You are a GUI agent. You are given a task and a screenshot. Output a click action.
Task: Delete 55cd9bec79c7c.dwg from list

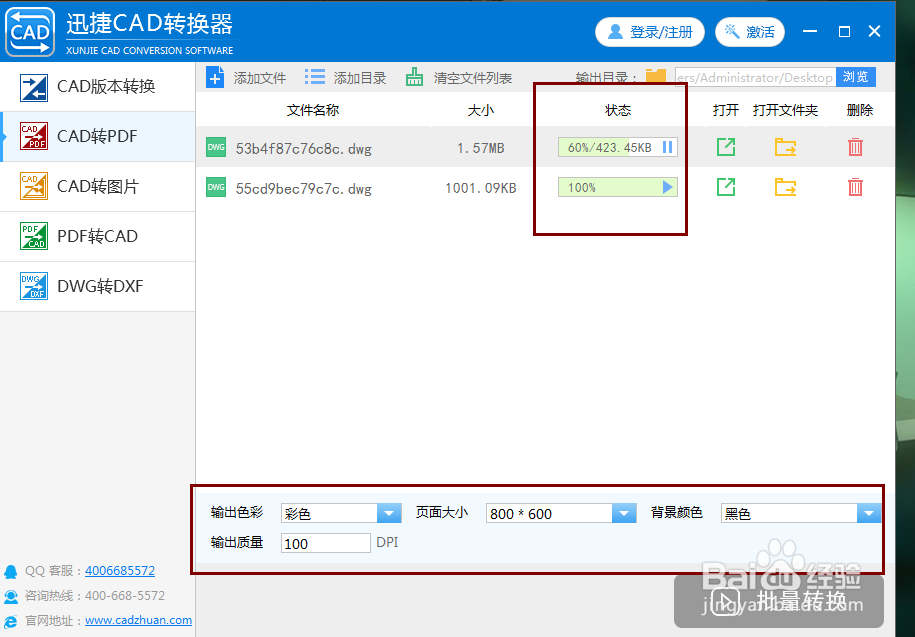855,187
